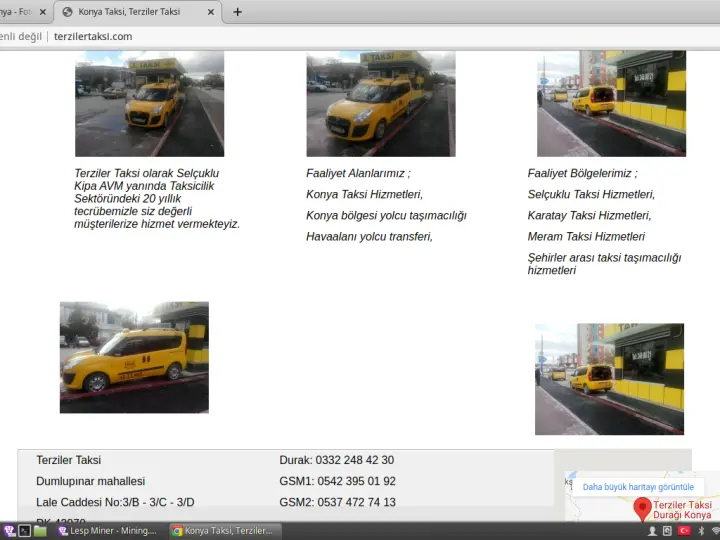Click Turkish flag keyboard layout indicator
Viewport: 720px width, 540px height.
tap(684, 531)
